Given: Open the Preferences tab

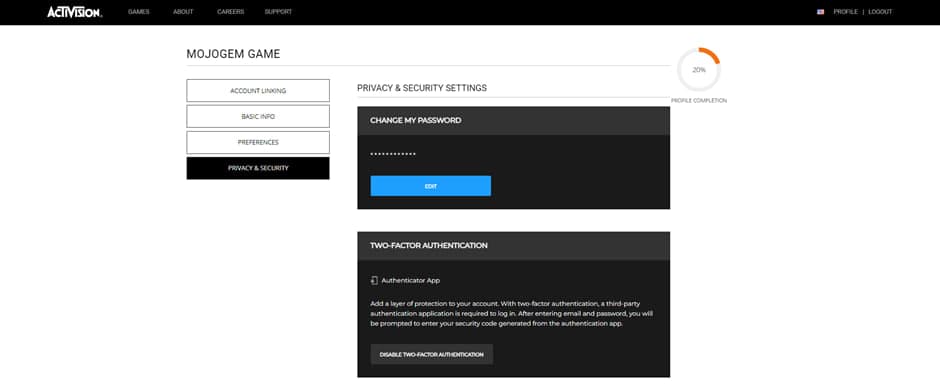Looking at the screenshot, I should click(x=258, y=143).
